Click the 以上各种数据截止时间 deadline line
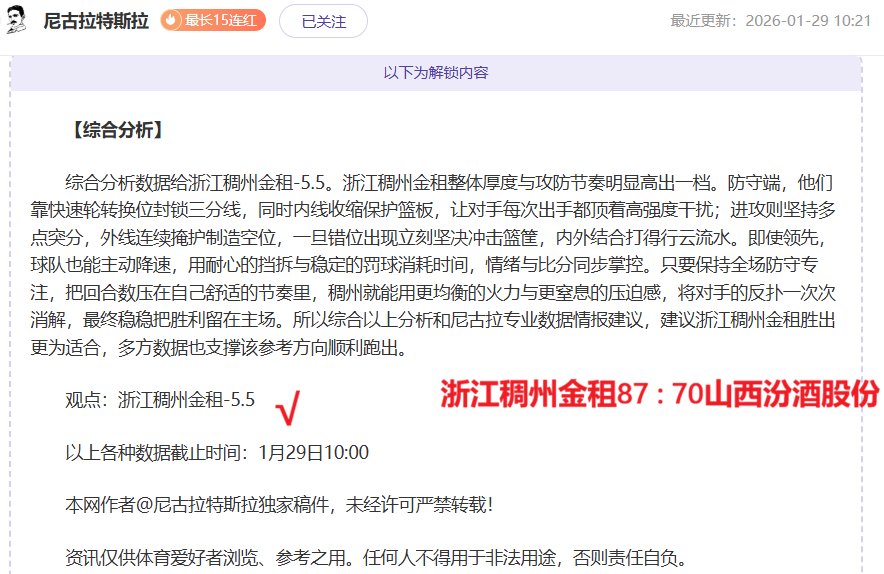The image size is (884, 574). (x=217, y=452)
